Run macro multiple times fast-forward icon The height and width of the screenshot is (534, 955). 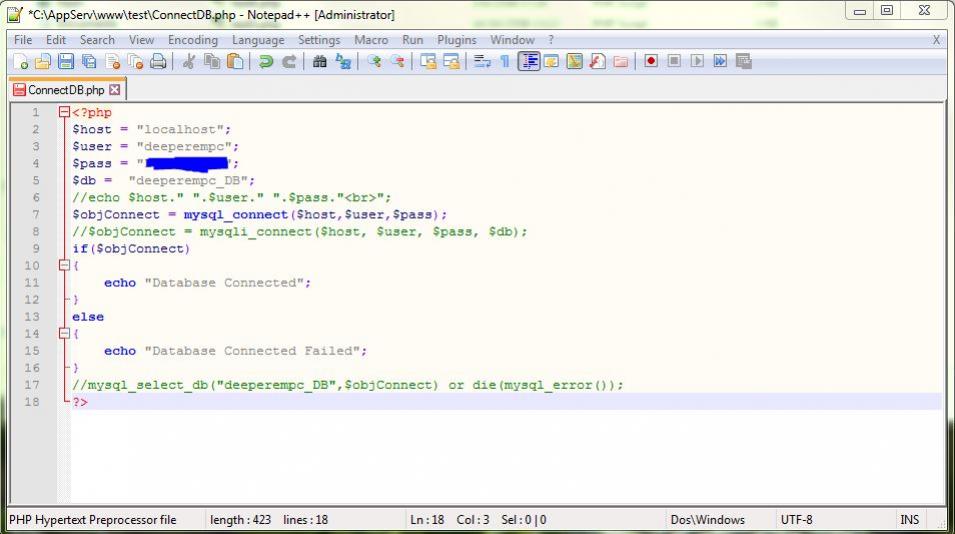tap(721, 61)
